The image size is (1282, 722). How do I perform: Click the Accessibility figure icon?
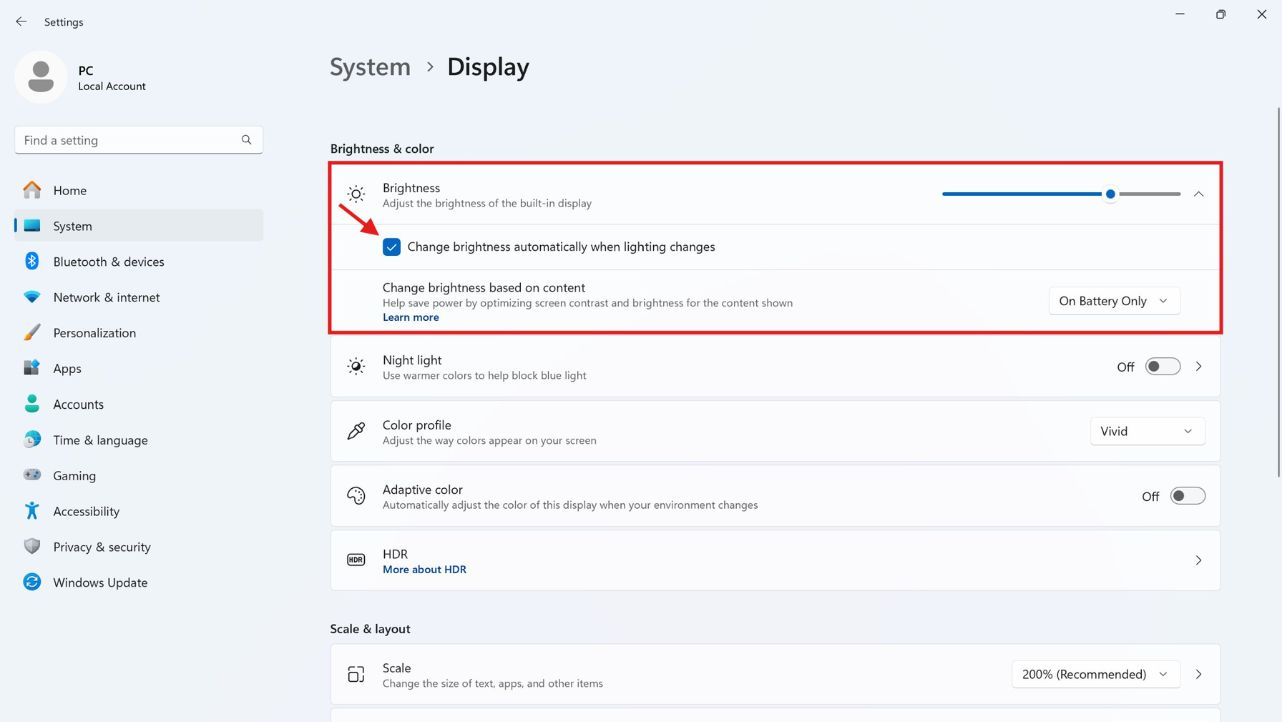[32, 511]
